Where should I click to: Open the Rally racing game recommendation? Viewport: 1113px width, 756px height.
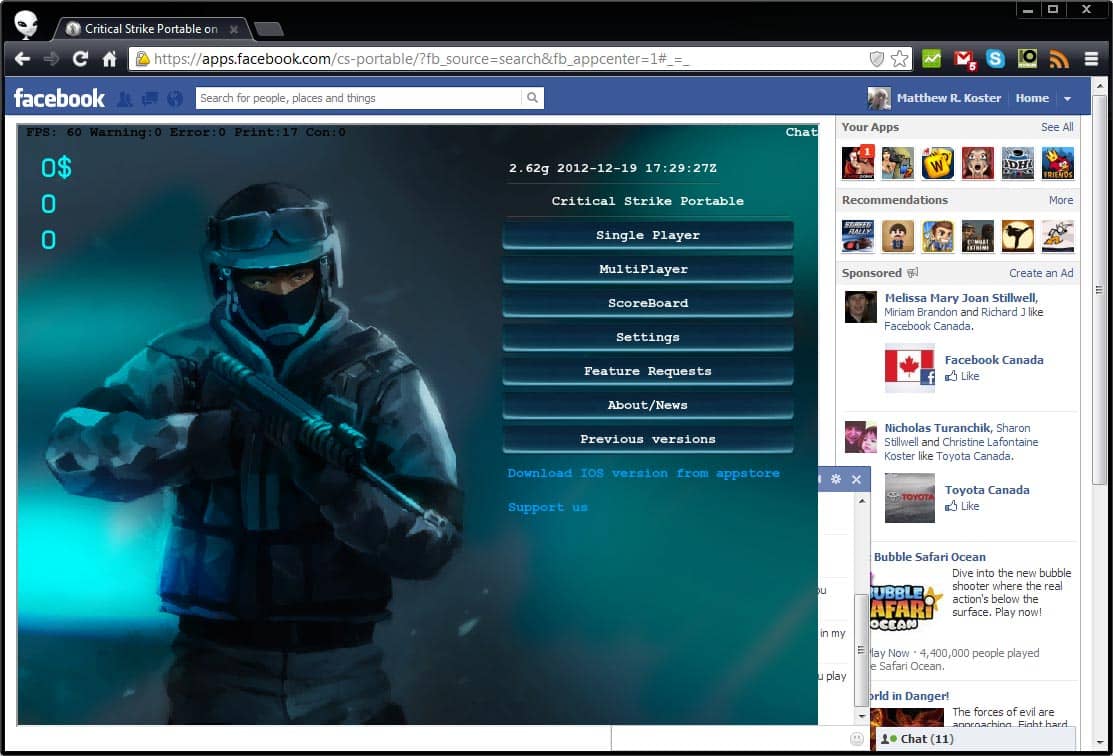tap(857, 236)
